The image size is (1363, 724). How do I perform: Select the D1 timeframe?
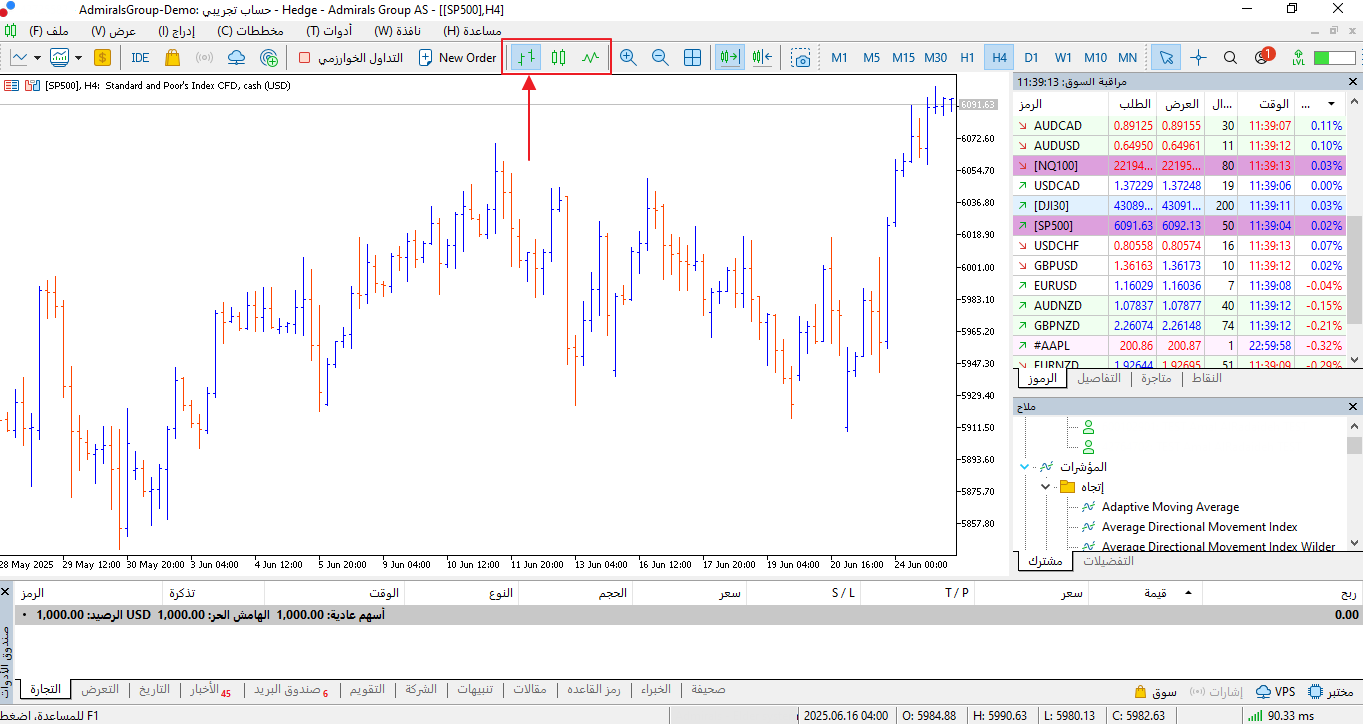point(1031,57)
